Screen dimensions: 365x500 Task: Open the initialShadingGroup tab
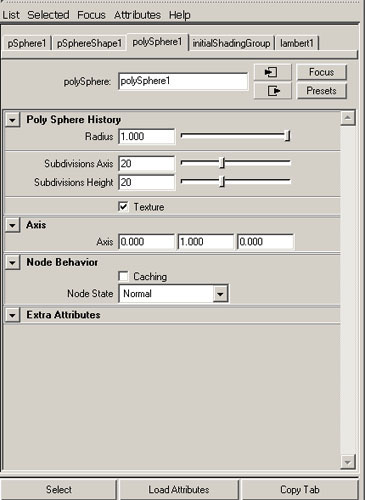231,43
